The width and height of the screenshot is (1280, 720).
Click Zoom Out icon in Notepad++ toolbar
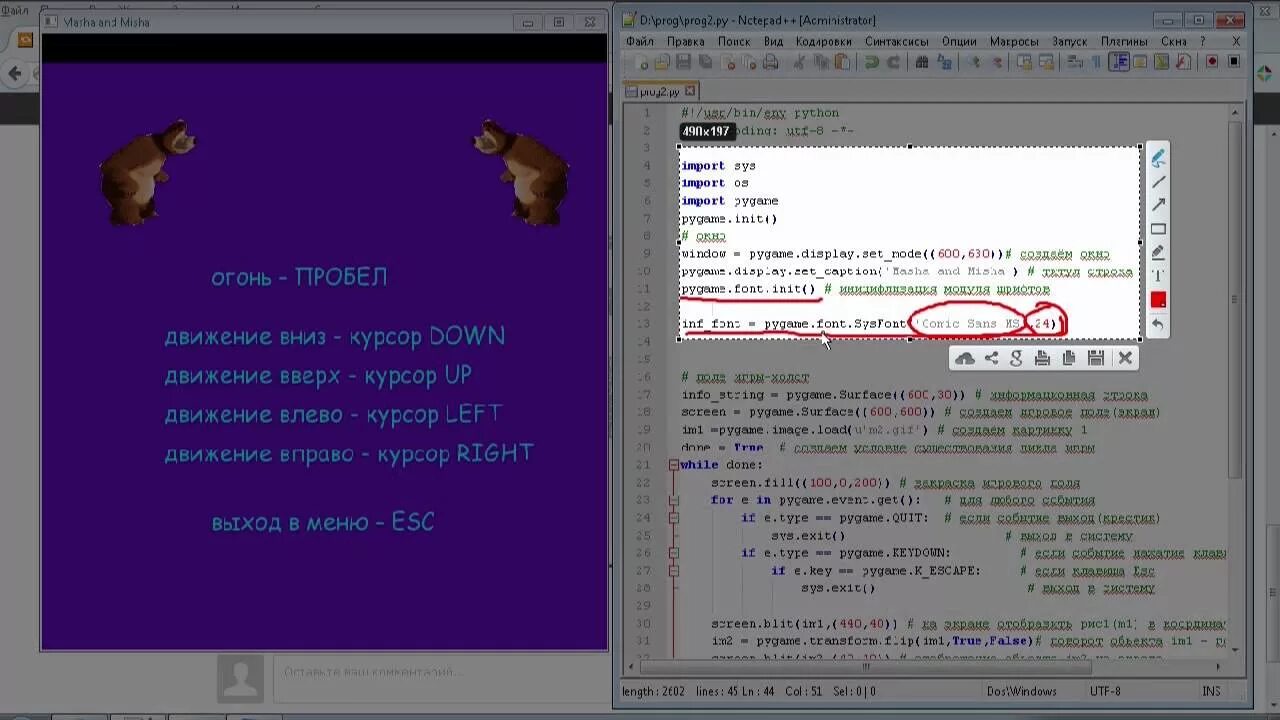[x=997, y=62]
